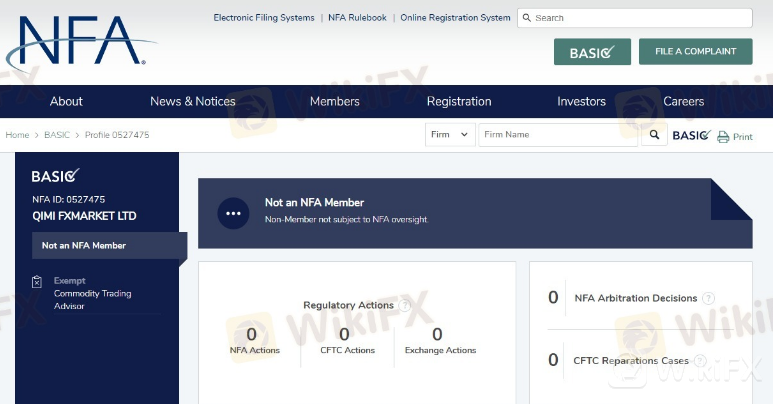Open the Firm search type dropdown

click(x=450, y=134)
